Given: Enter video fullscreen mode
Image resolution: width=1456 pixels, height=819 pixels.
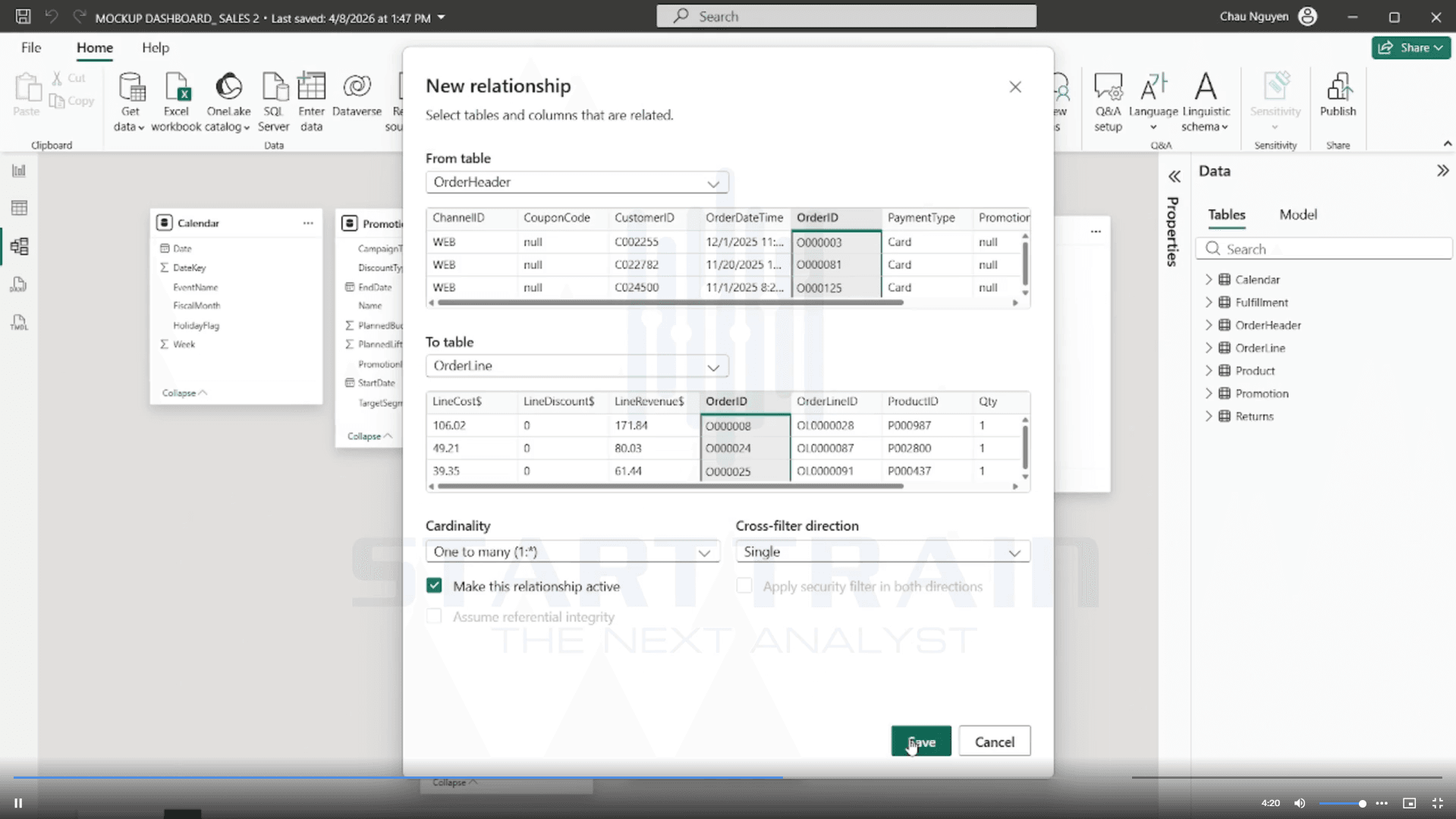Looking at the screenshot, I should pos(1437,803).
